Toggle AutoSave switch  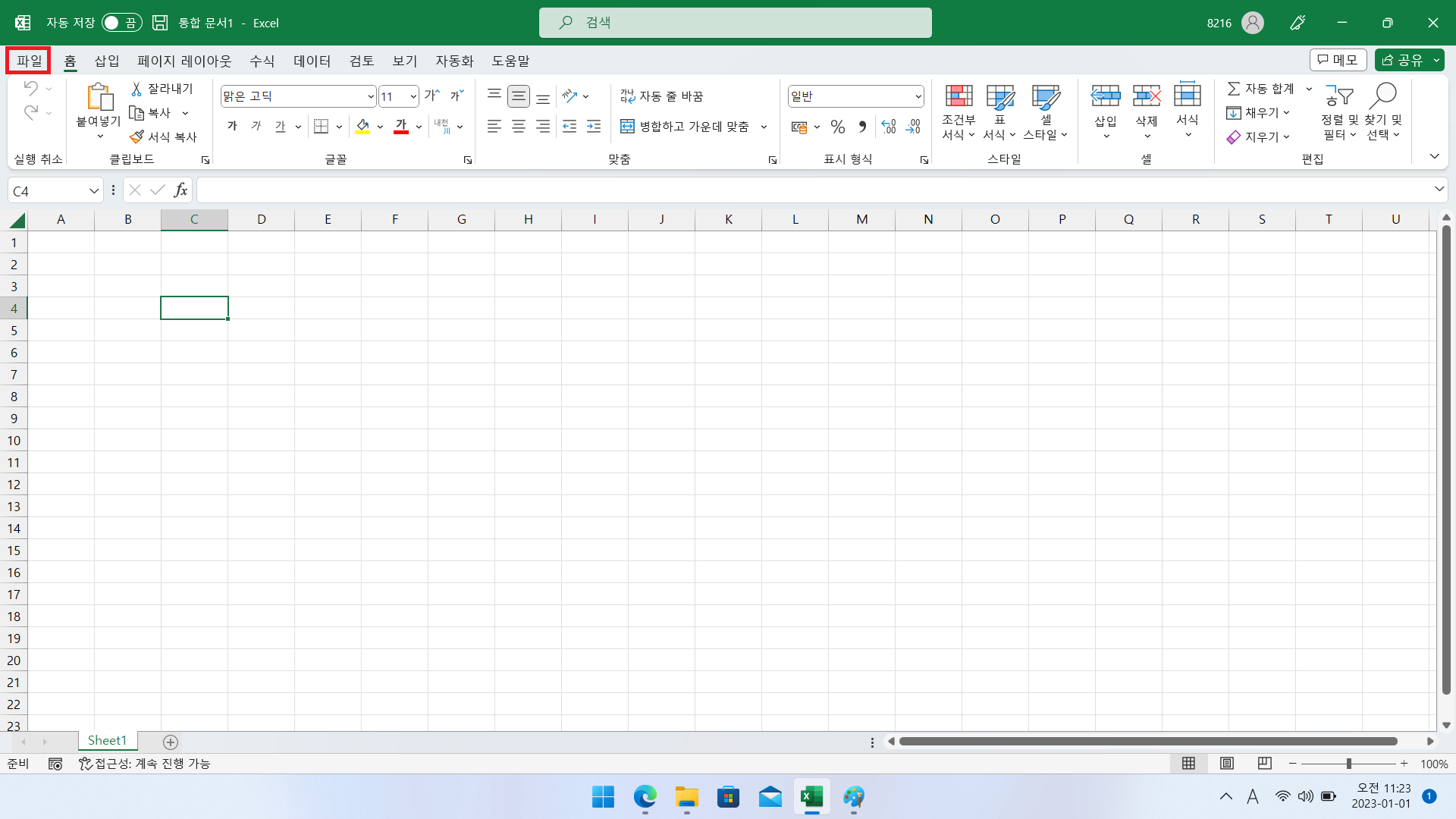point(121,23)
